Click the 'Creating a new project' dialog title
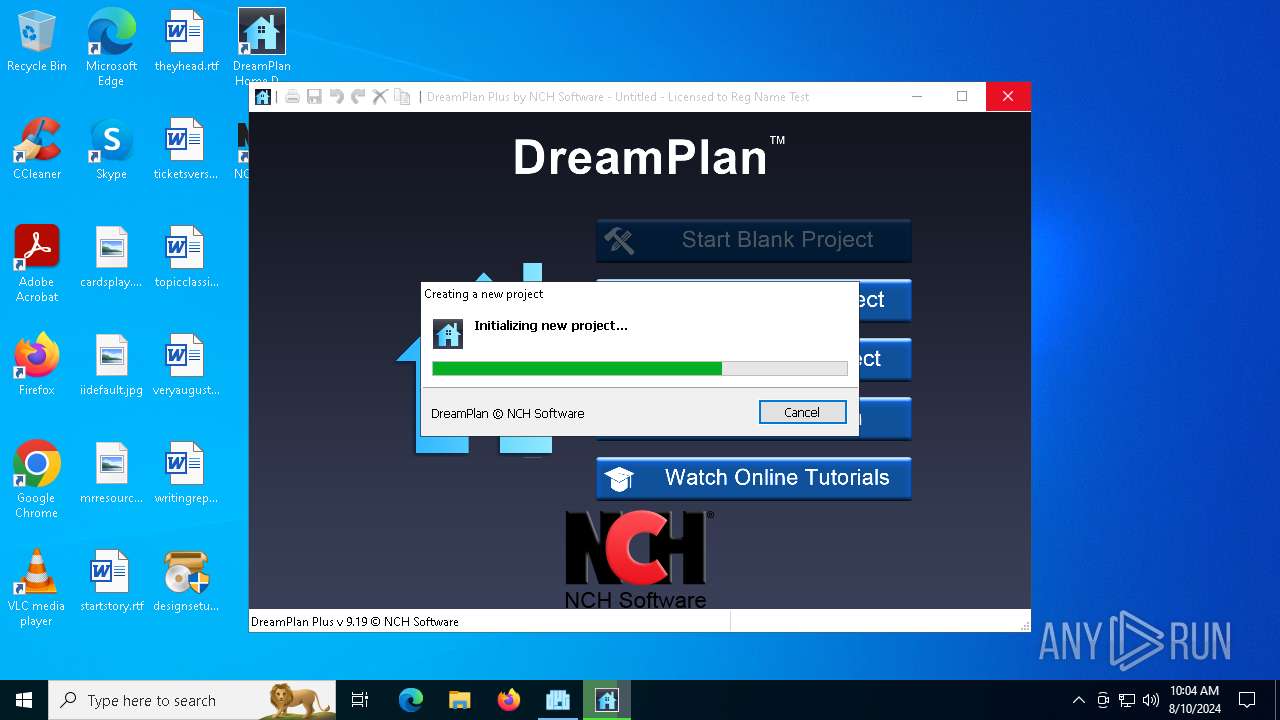The height and width of the screenshot is (720, 1280). [484, 294]
